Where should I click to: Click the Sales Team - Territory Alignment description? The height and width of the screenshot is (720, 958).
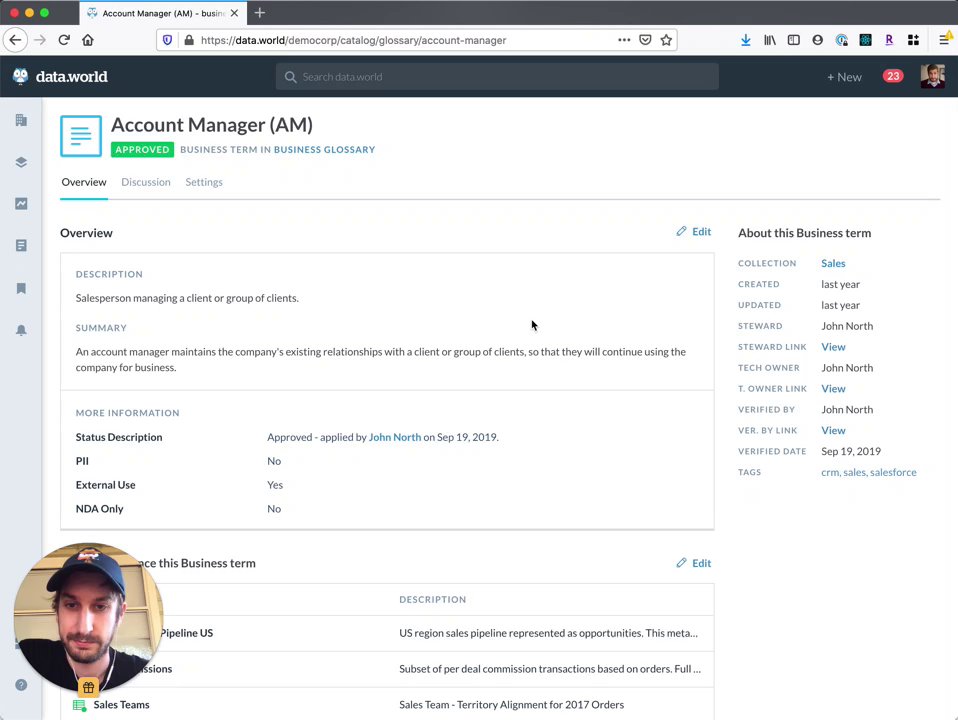pos(511,705)
